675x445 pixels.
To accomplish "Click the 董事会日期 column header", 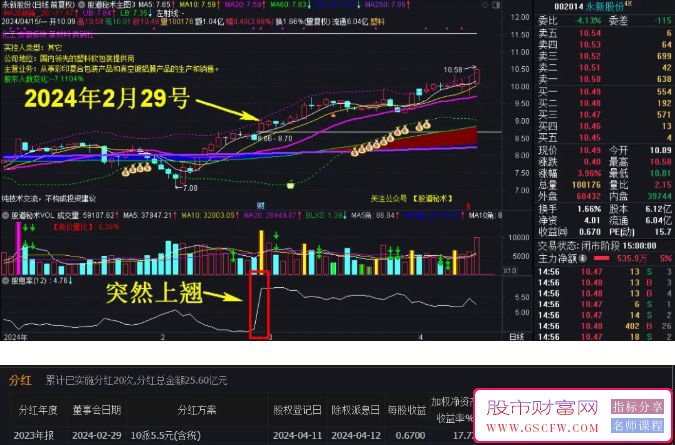I will [97, 410].
